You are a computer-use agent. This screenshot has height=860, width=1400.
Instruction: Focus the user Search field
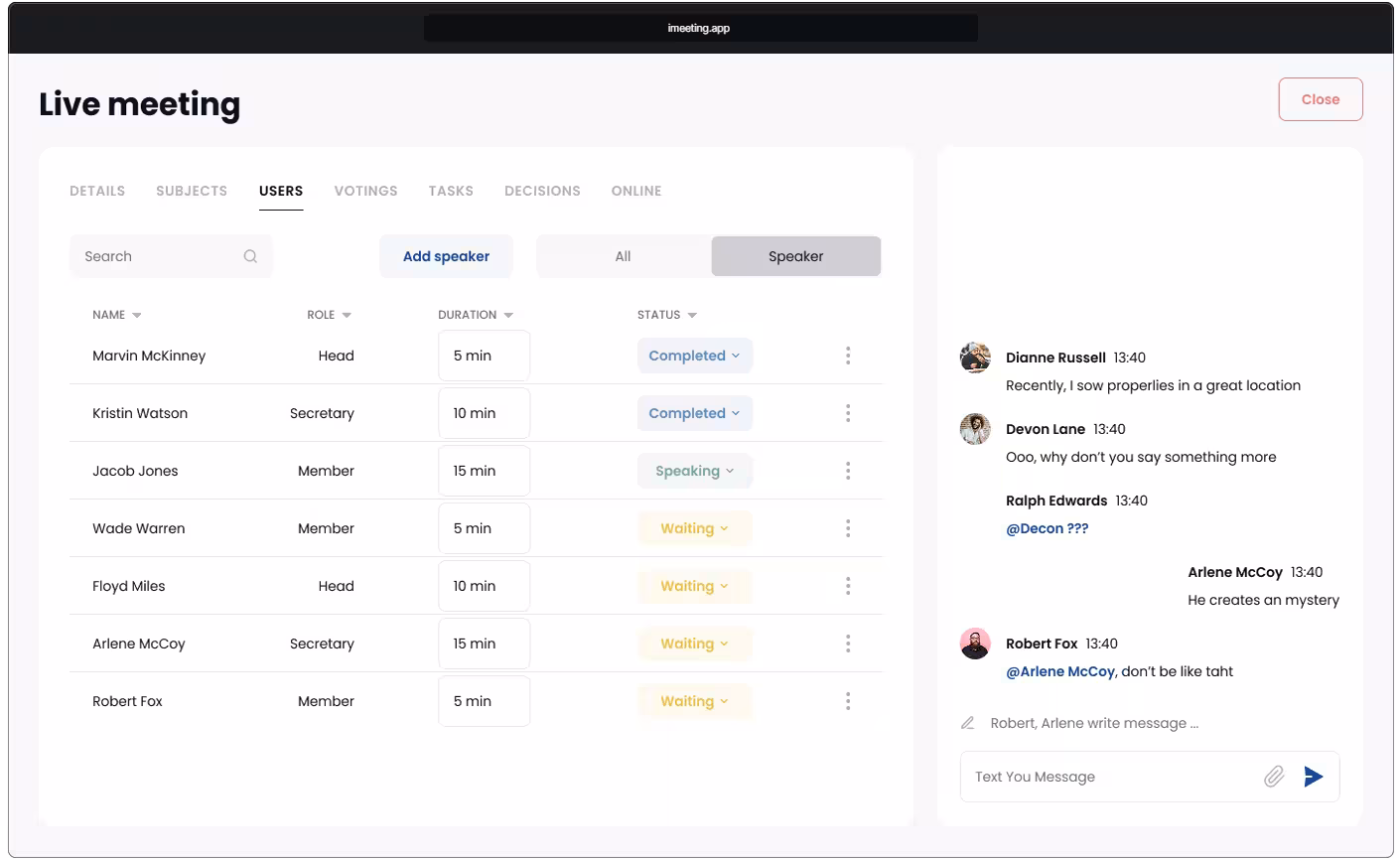(x=171, y=256)
